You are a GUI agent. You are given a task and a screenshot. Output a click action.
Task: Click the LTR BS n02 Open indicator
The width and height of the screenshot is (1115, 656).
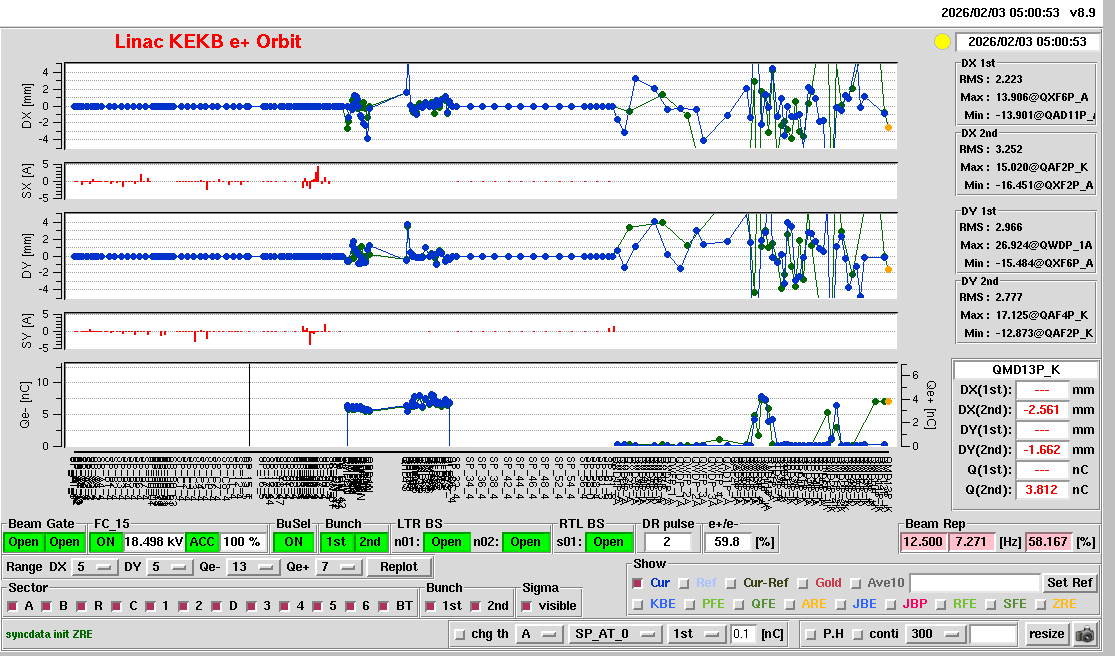(x=525, y=542)
